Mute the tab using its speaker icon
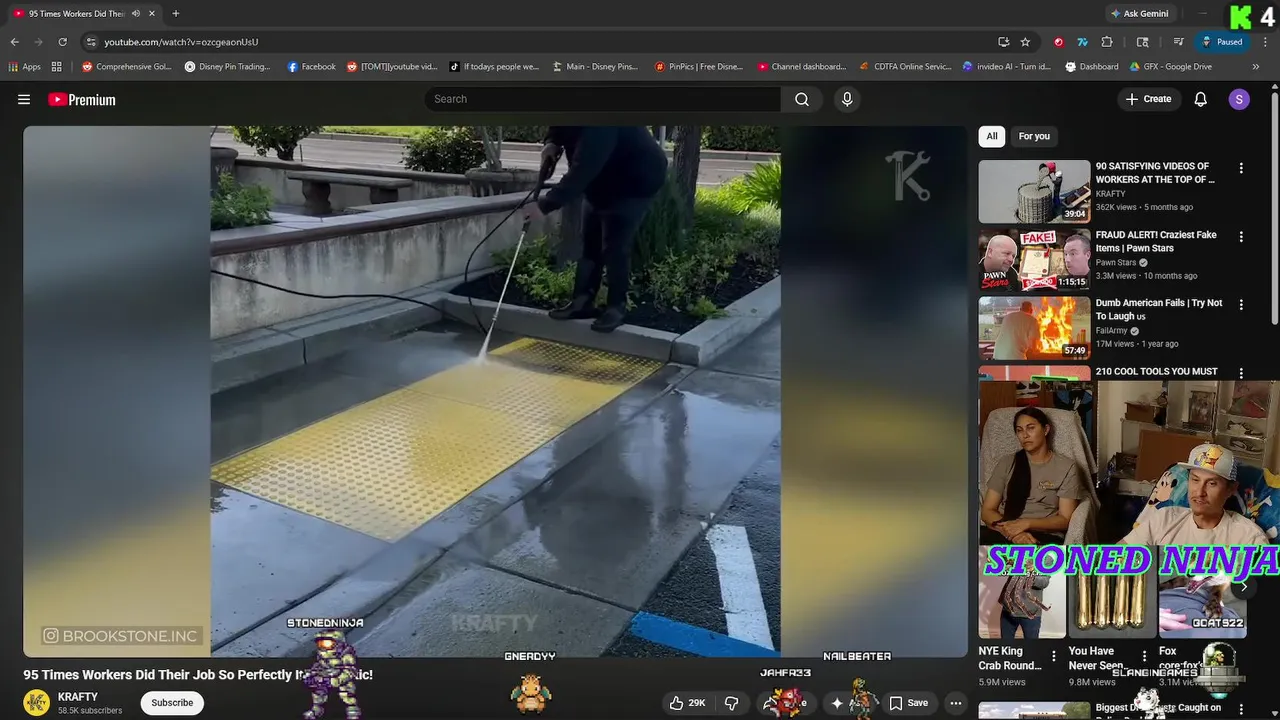 pyautogui.click(x=136, y=14)
